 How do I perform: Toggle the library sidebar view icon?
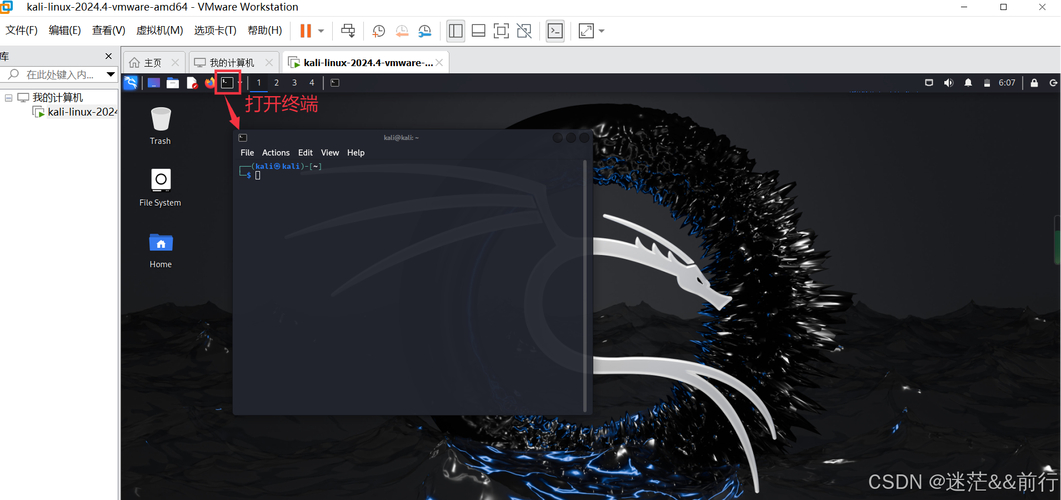(x=455, y=30)
